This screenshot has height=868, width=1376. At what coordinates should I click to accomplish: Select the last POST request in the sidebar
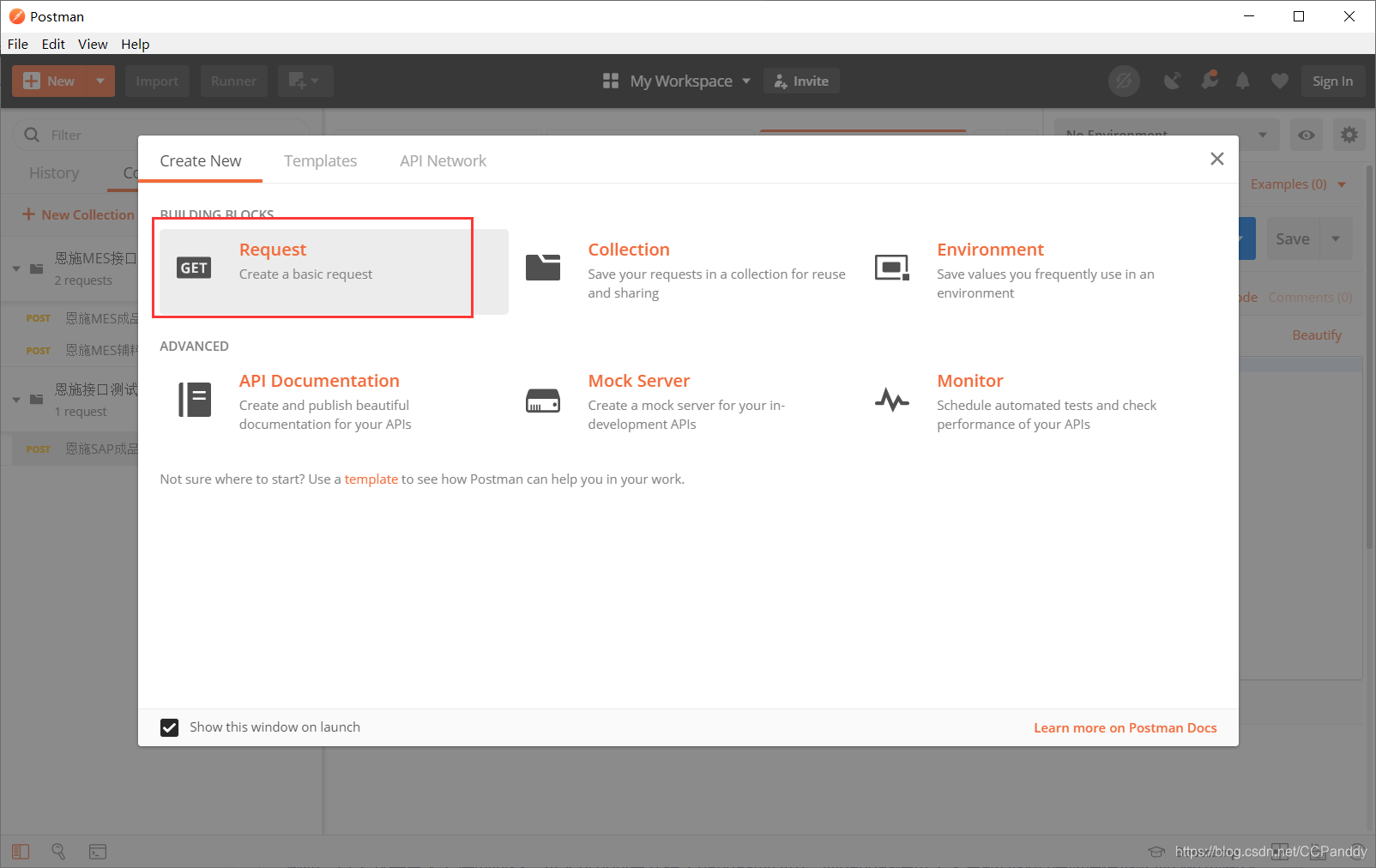coord(75,449)
